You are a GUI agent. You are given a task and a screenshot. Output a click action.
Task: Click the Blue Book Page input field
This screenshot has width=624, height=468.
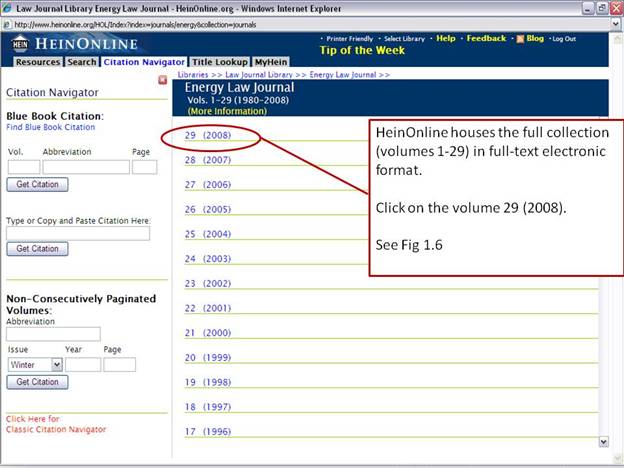[144, 167]
